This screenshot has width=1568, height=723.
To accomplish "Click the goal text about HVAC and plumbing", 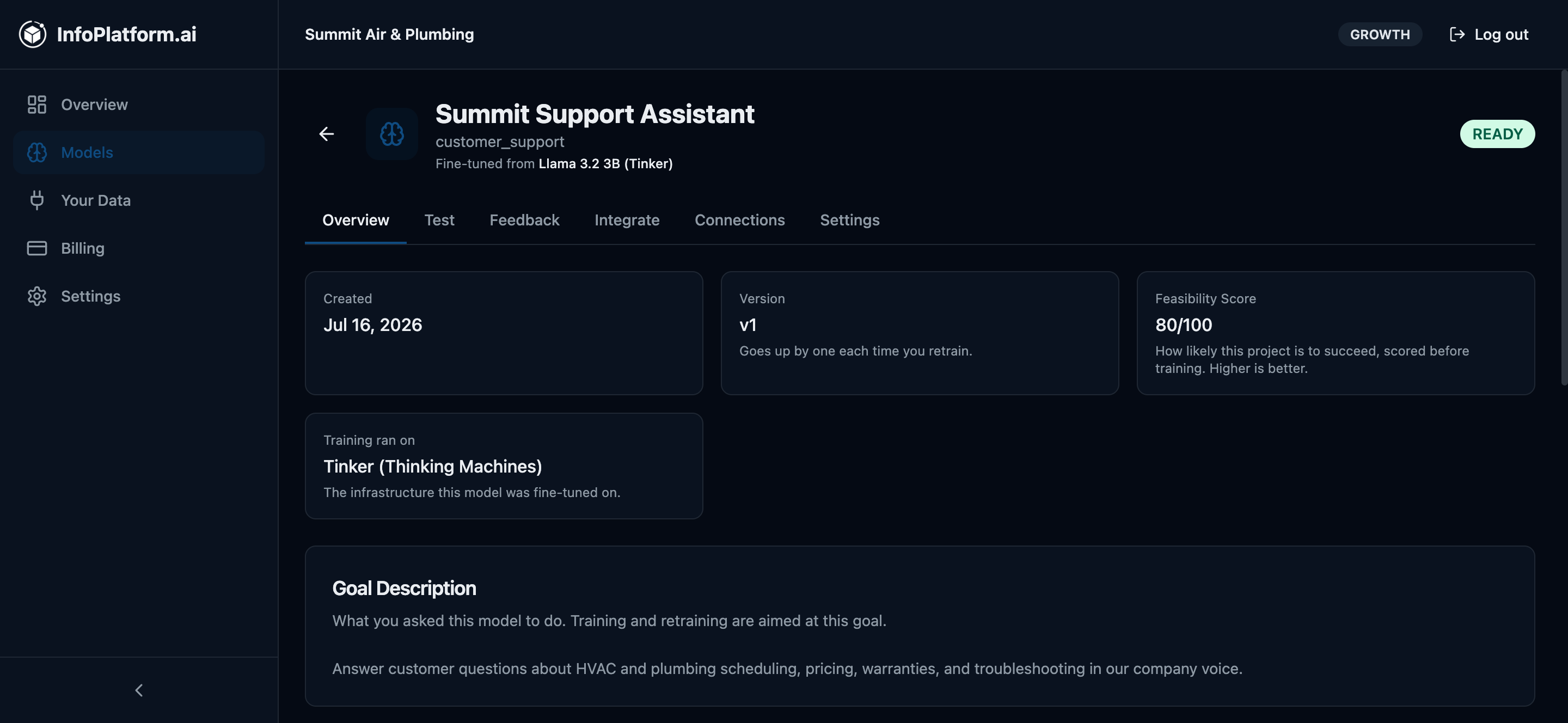I will [788, 669].
